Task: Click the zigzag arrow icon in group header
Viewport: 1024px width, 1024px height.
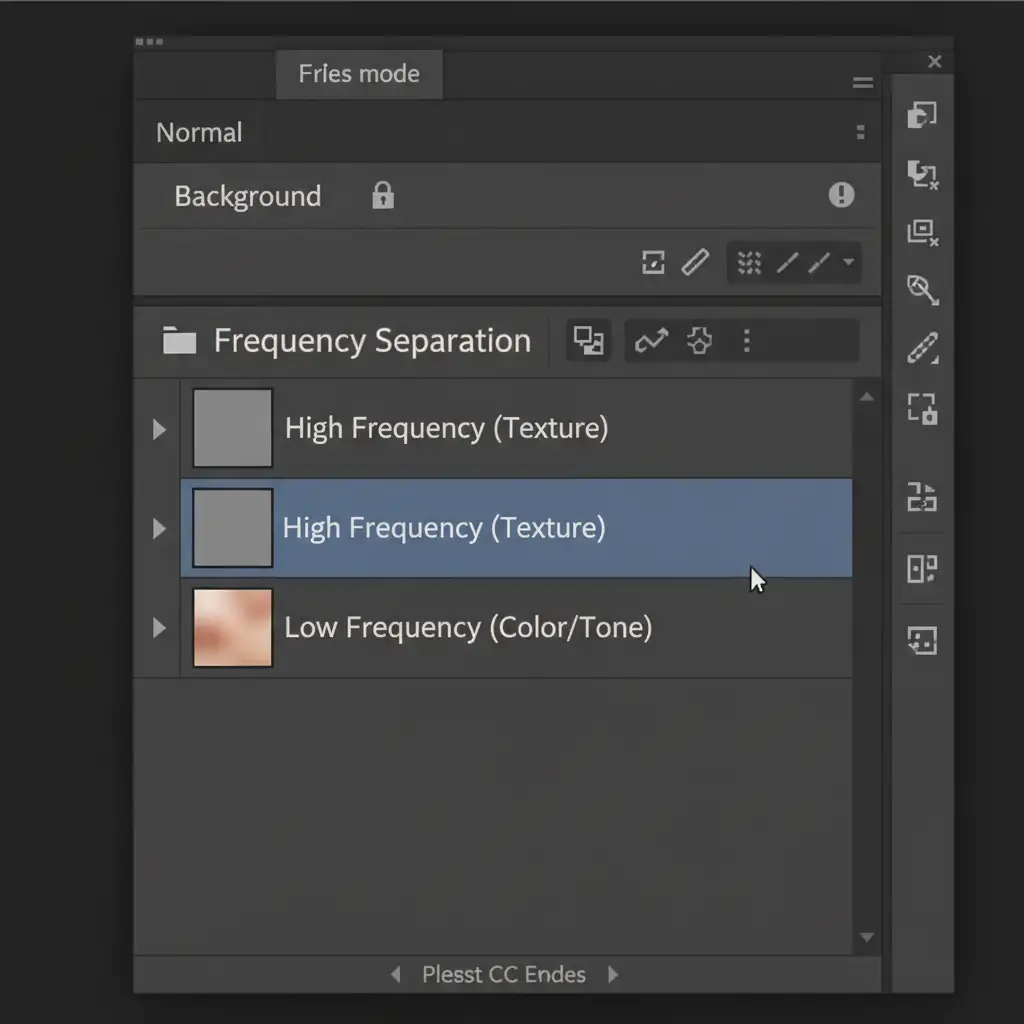Action: (x=651, y=341)
